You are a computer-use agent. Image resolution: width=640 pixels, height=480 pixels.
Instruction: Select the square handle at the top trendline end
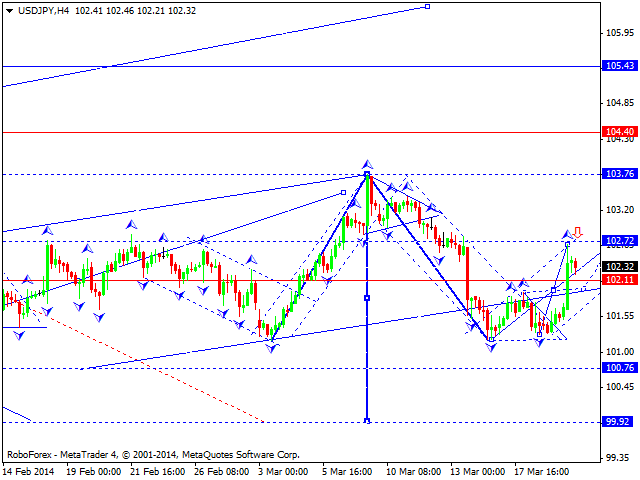tap(427, 7)
